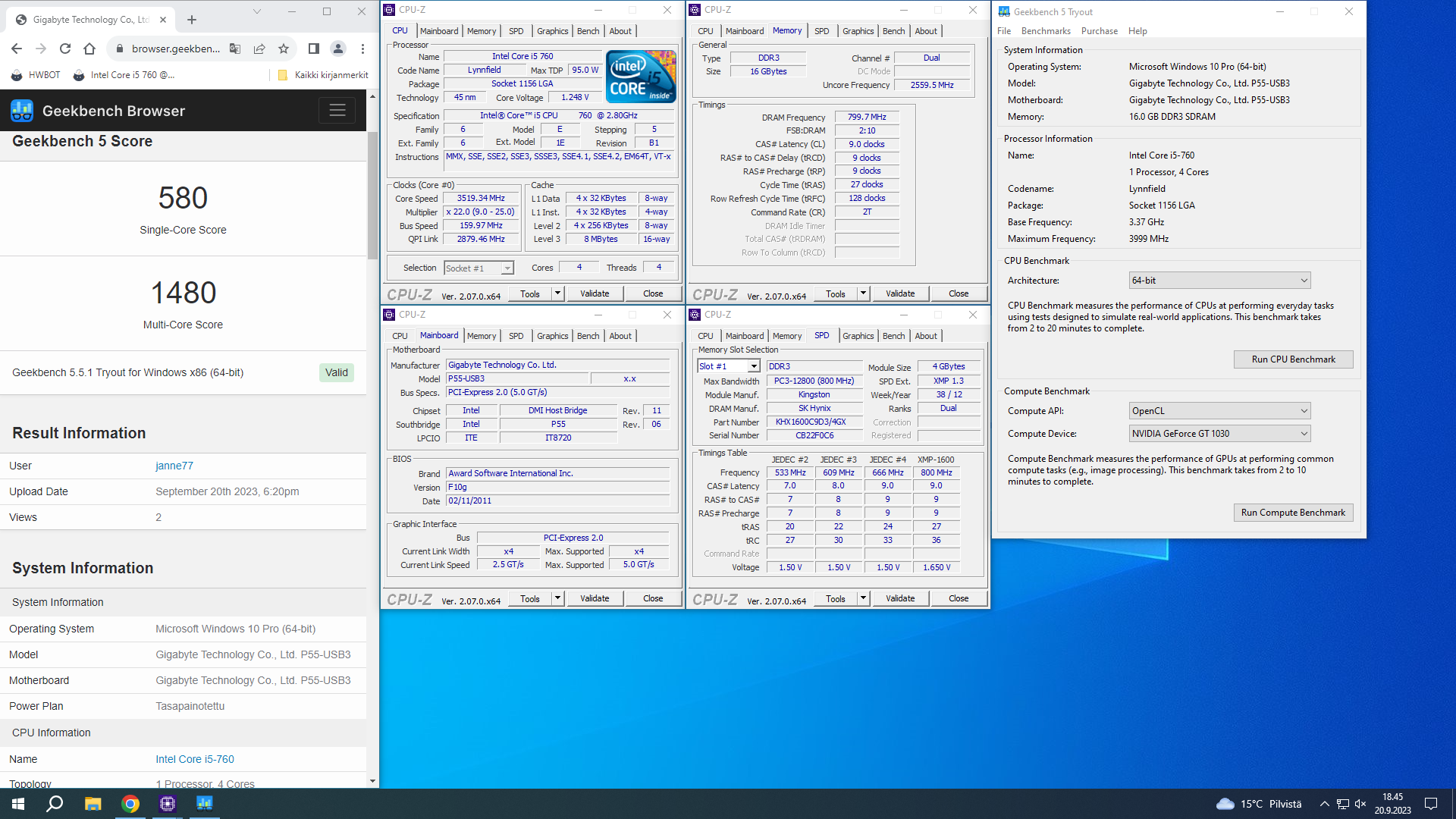
Task: Click the network tray icon
Action: tap(1342, 804)
